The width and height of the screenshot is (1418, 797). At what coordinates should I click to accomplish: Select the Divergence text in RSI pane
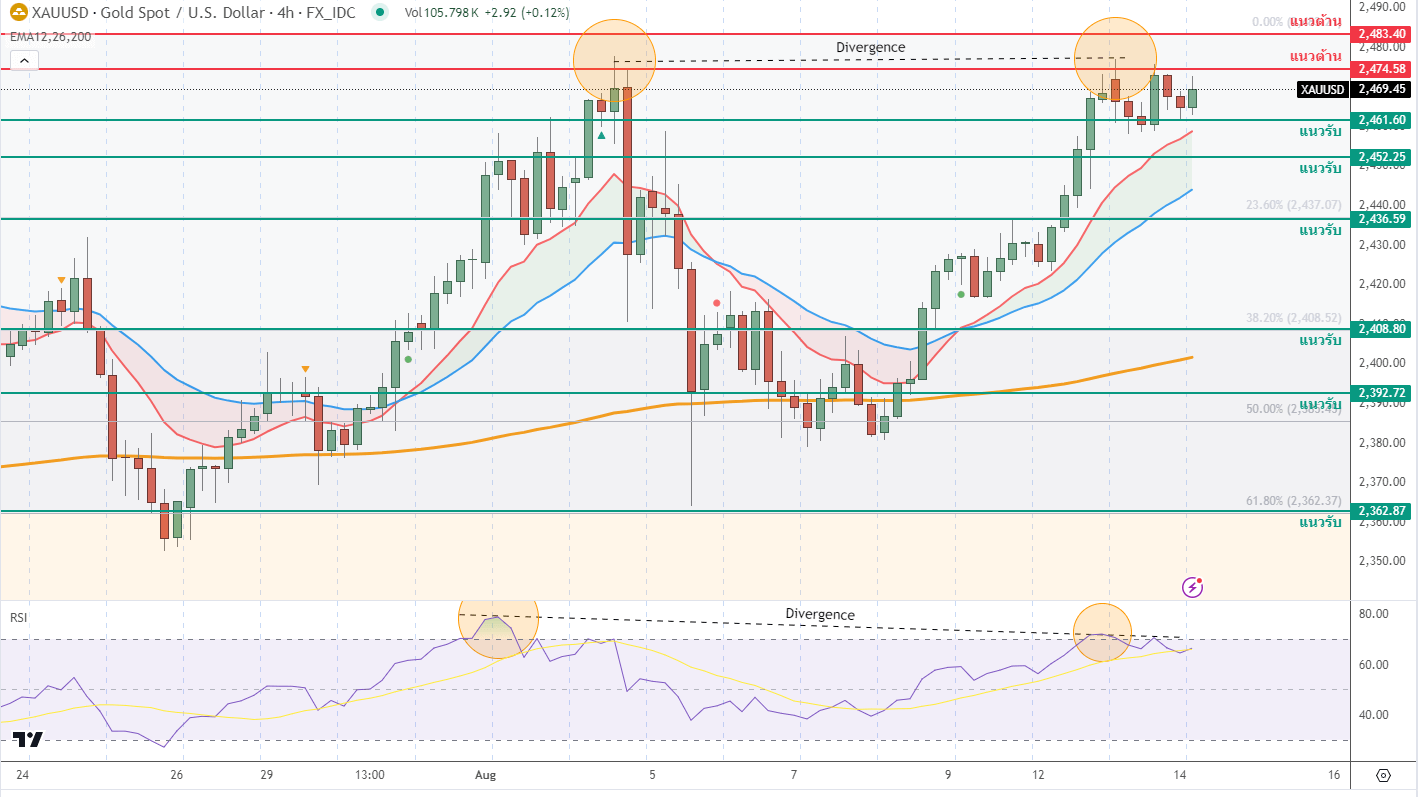tap(820, 614)
